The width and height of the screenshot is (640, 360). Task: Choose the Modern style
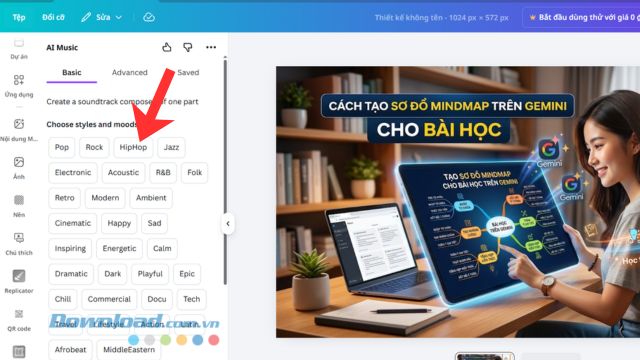[105, 198]
